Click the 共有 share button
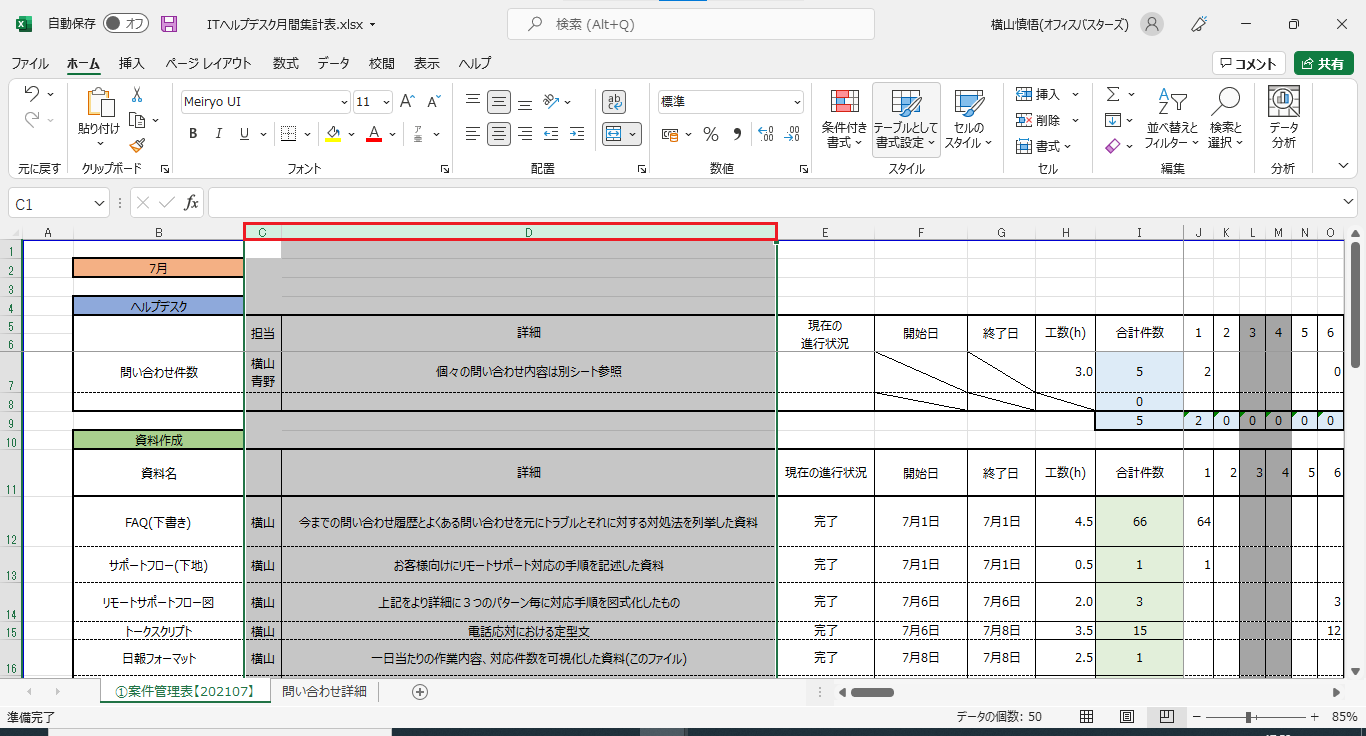 1323,63
